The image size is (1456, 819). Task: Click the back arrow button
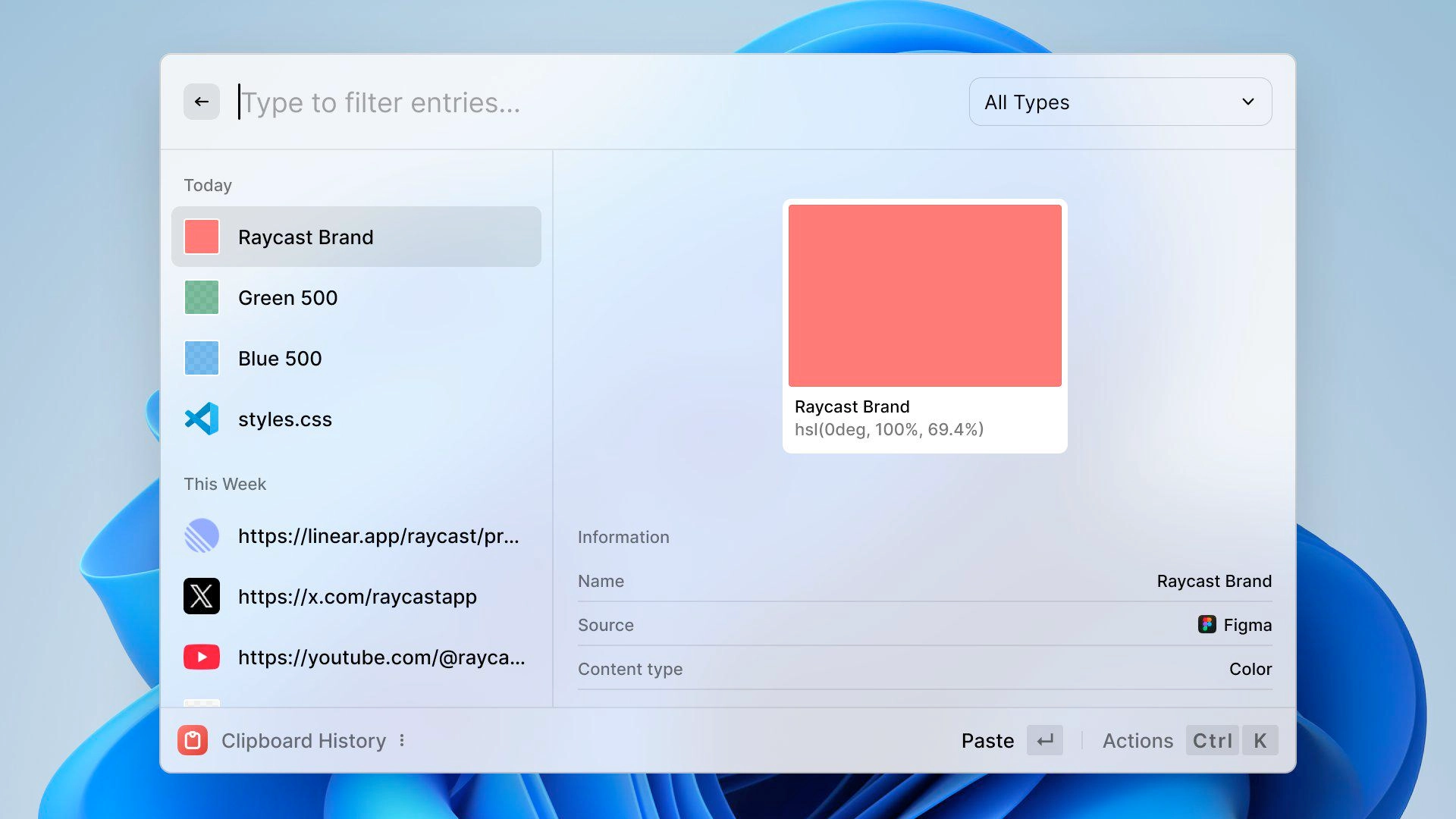[x=201, y=102]
